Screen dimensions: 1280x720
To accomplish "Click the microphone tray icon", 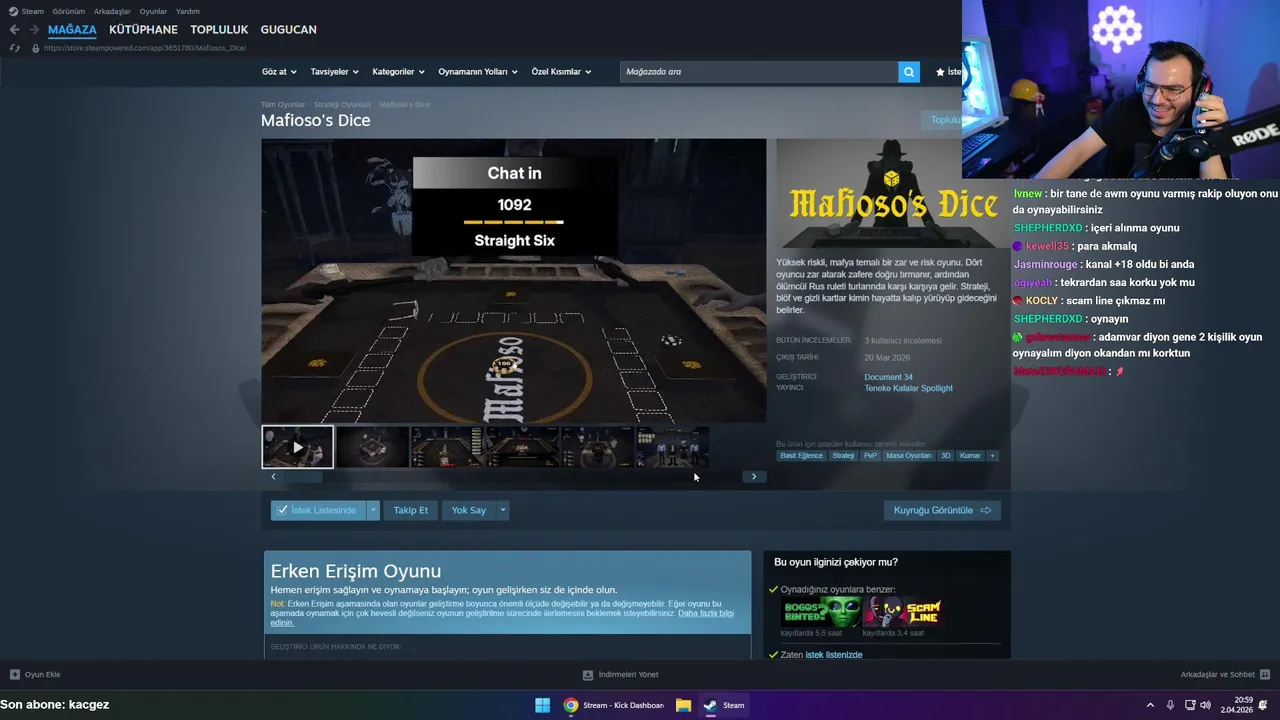I will (x=1170, y=705).
